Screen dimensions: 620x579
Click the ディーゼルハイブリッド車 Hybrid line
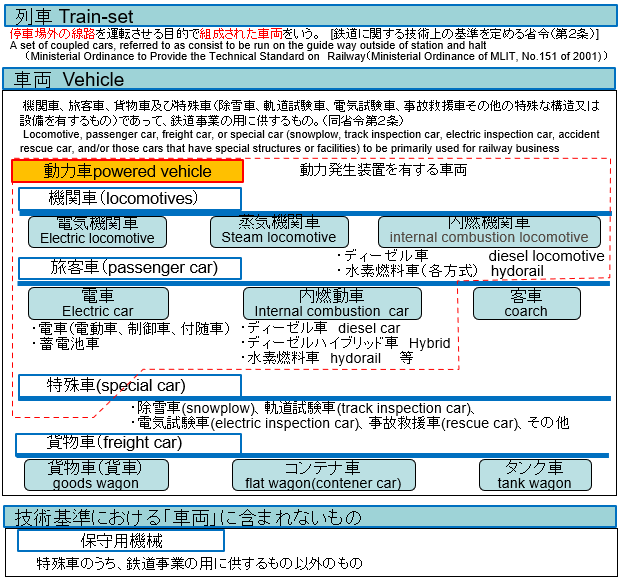pyautogui.click(x=346, y=343)
